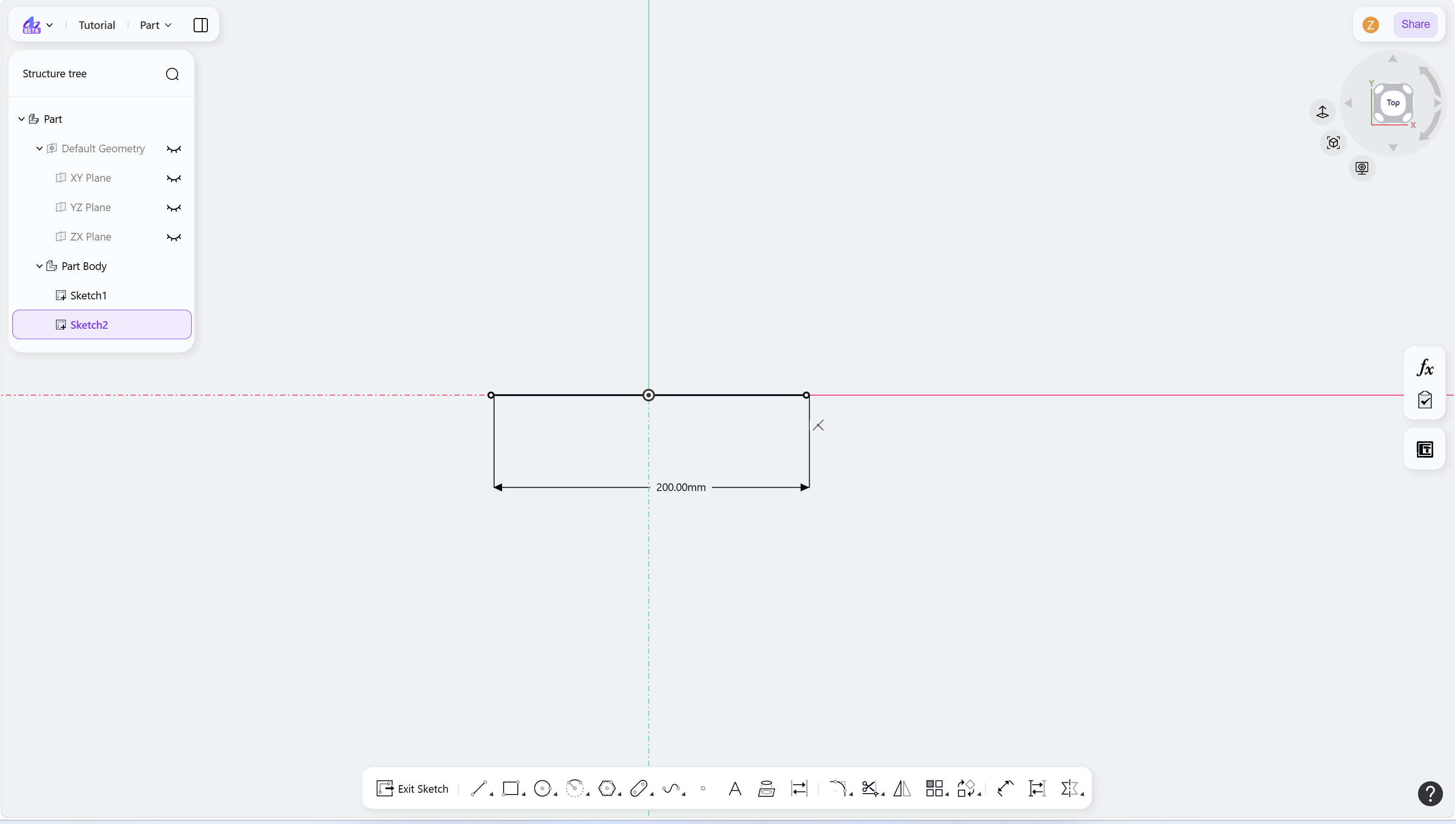Toggle the side panel layout

point(200,25)
